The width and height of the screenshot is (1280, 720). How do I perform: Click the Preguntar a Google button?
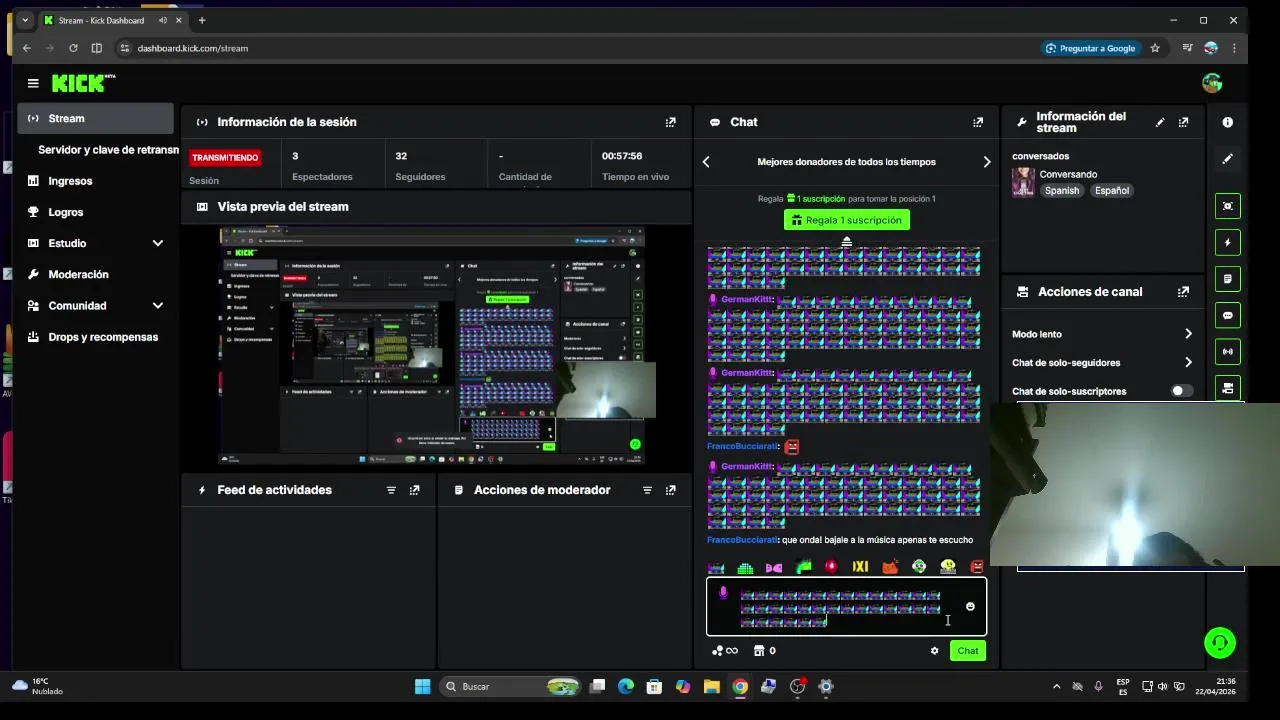1091,48
